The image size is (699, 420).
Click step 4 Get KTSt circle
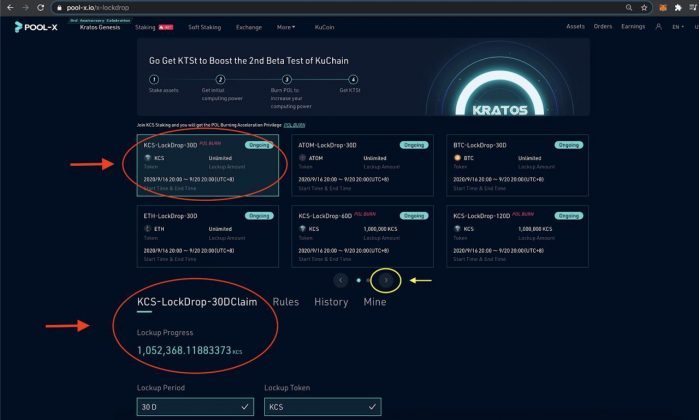353,79
